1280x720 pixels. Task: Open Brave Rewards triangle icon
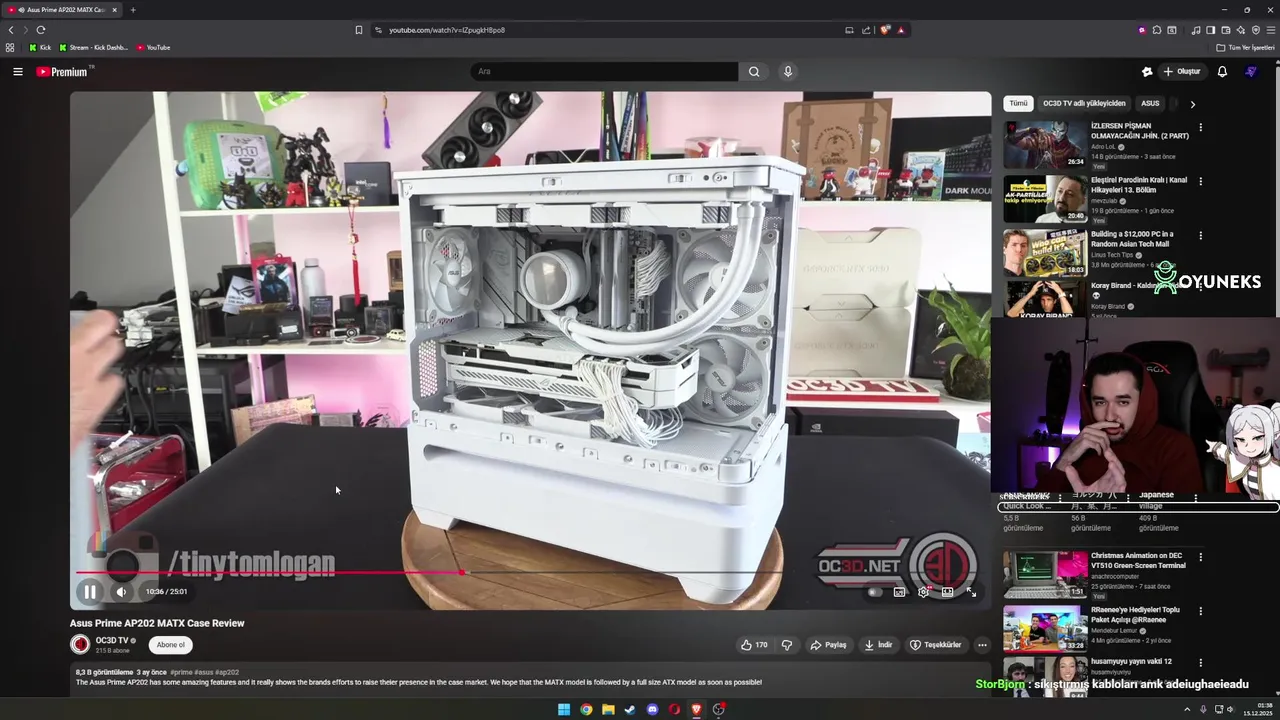pos(901,30)
